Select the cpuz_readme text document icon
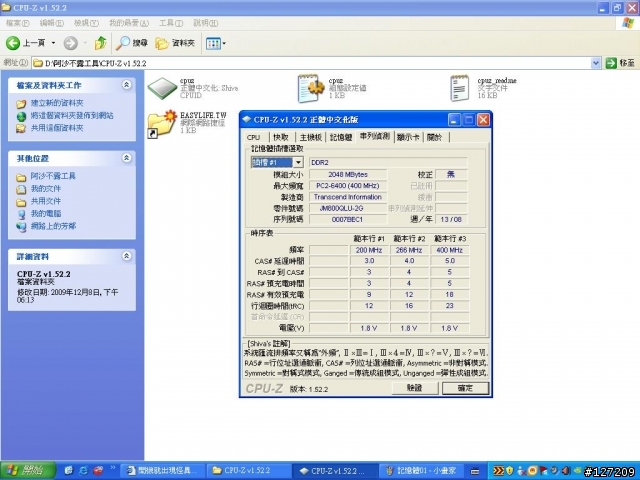Viewport: 640px width, 480px height. [460, 88]
